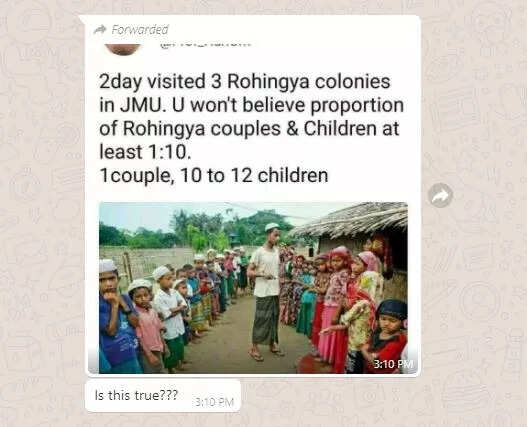Screen dimensions: 527x427
Task: Open the forwarded Rohingya tweet image
Action: (253, 288)
